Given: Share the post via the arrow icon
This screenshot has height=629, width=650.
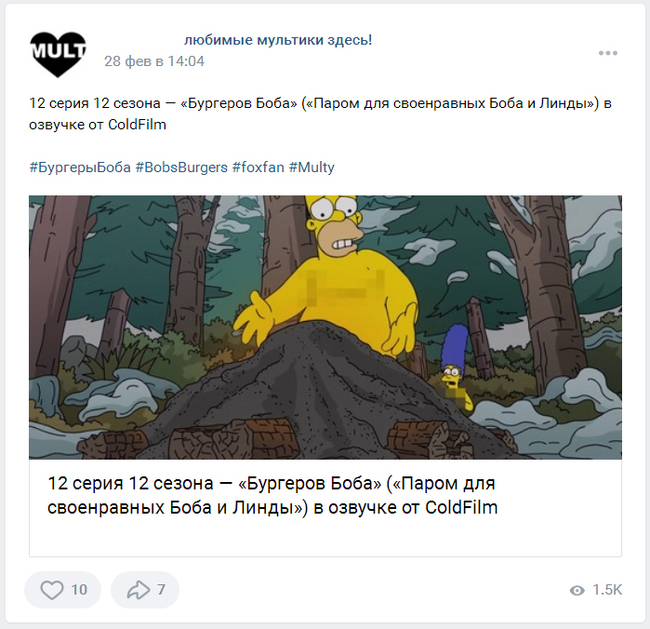Looking at the screenshot, I should 138,590.
